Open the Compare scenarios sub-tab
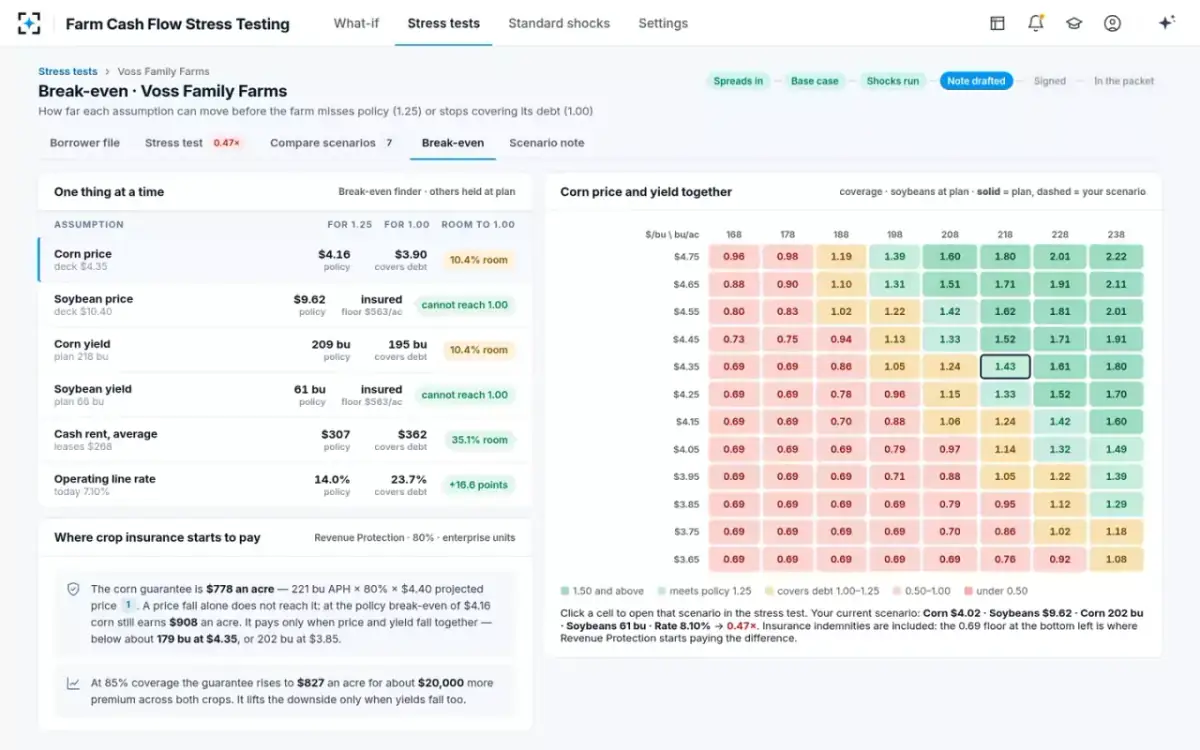 click(x=332, y=143)
